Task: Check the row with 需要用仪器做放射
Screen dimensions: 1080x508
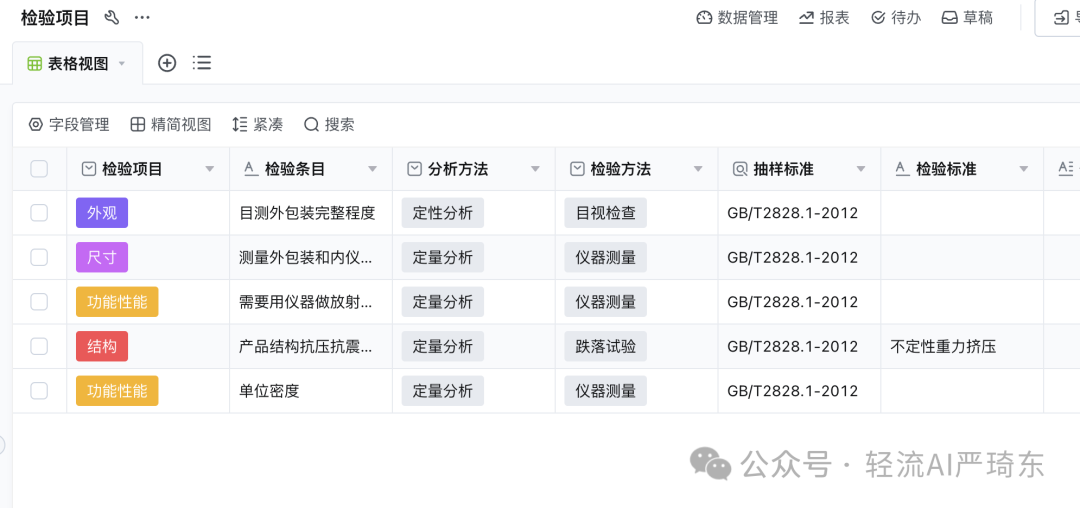Action: pyautogui.click(x=39, y=301)
